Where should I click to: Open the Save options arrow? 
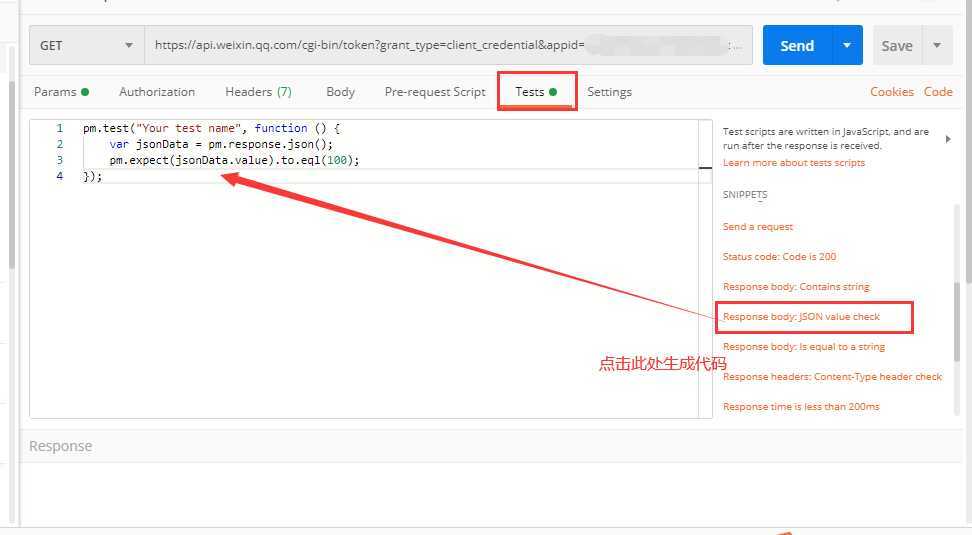coord(937,45)
